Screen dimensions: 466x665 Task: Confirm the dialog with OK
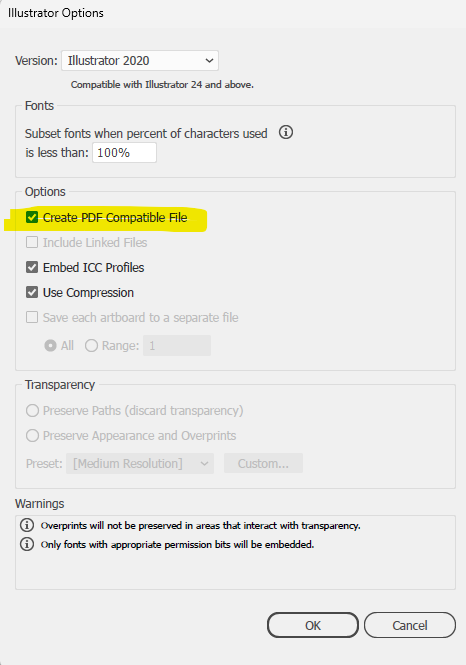pyautogui.click(x=313, y=625)
